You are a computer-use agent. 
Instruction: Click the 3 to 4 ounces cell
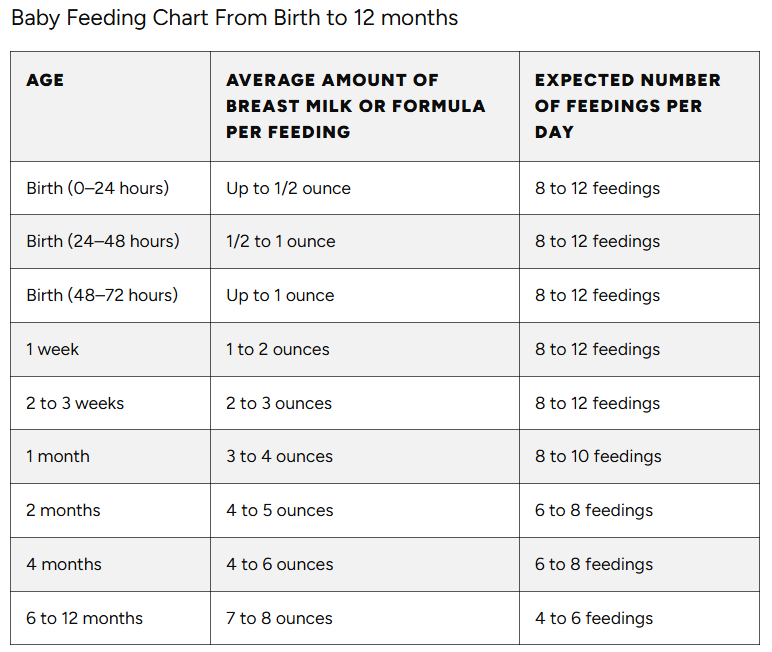coord(279,456)
